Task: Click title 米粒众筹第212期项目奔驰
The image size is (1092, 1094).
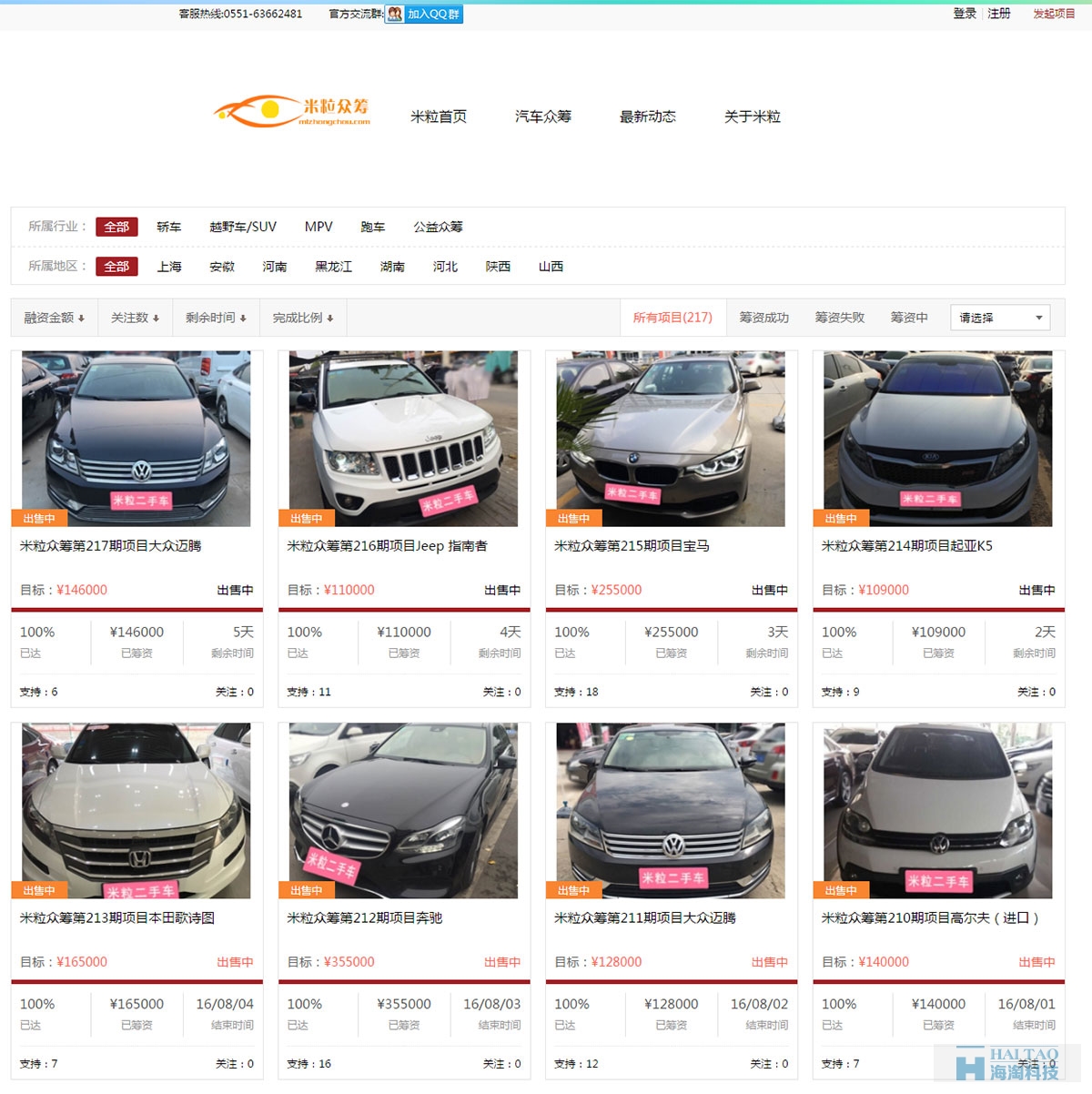Action: click(365, 918)
